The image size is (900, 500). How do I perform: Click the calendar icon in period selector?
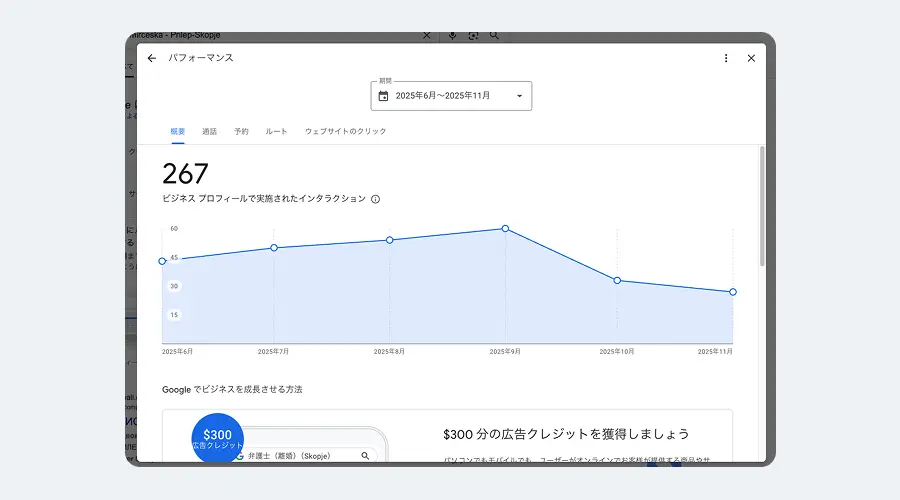click(x=383, y=96)
